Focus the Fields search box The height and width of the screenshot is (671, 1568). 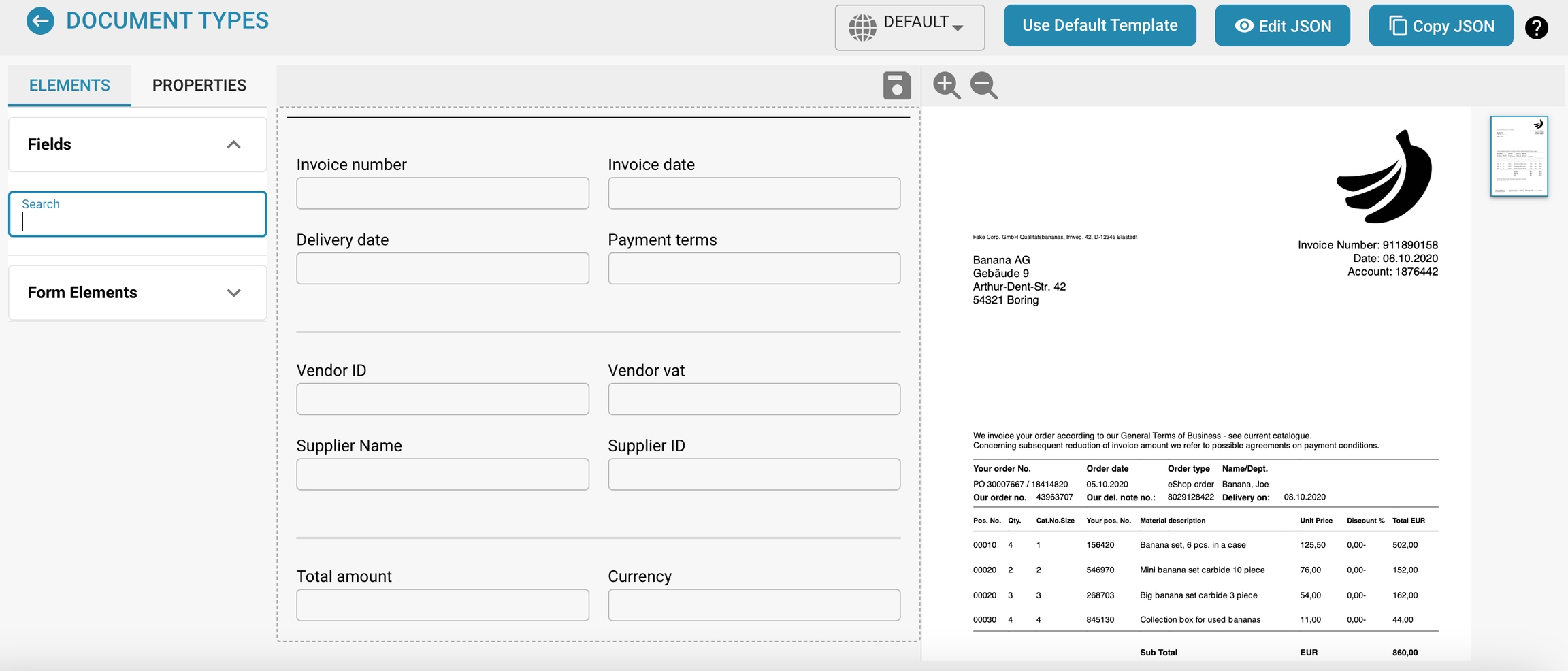coord(137,215)
